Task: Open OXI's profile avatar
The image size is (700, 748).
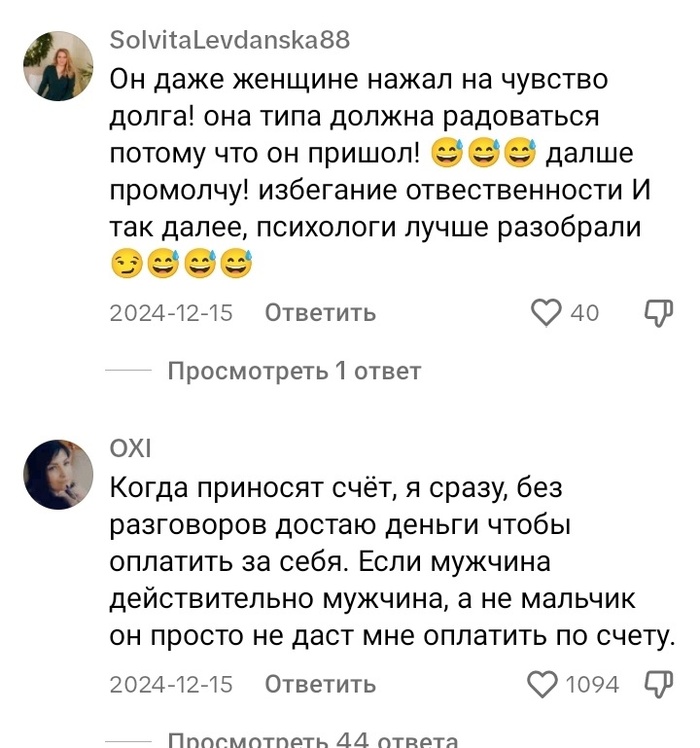Action: click(58, 474)
